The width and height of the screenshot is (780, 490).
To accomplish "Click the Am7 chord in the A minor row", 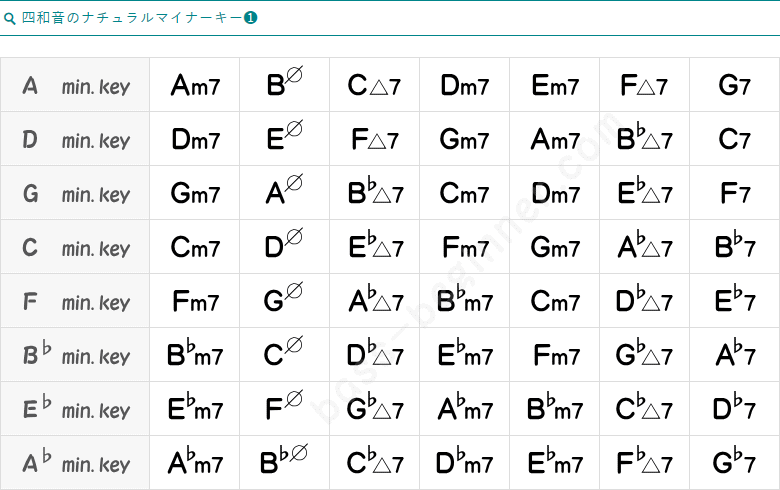I will point(195,86).
